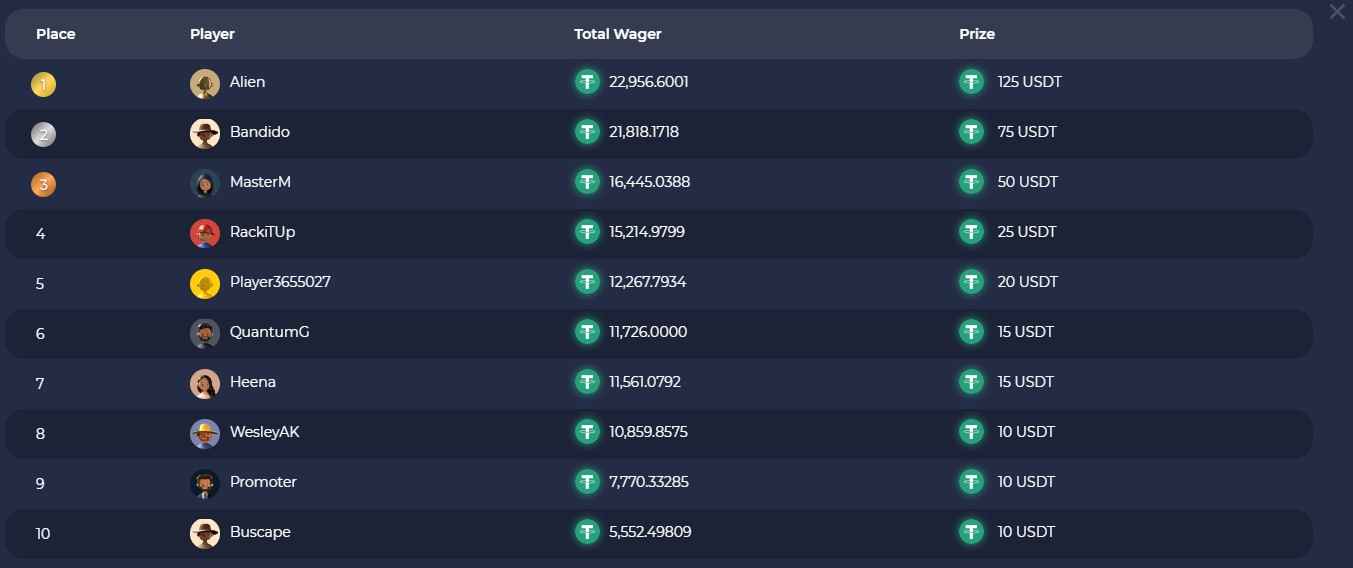The image size is (1353, 568).
Task: Click the Place column header
Action: [x=56, y=34]
